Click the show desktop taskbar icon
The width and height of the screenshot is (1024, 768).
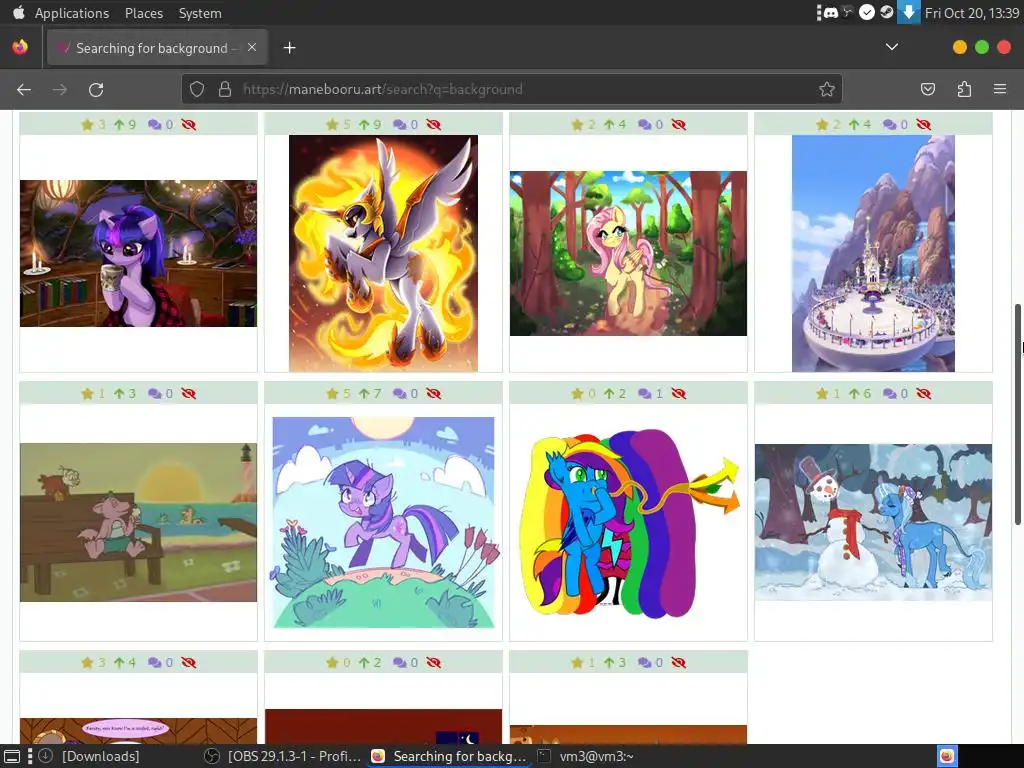(x=12, y=756)
